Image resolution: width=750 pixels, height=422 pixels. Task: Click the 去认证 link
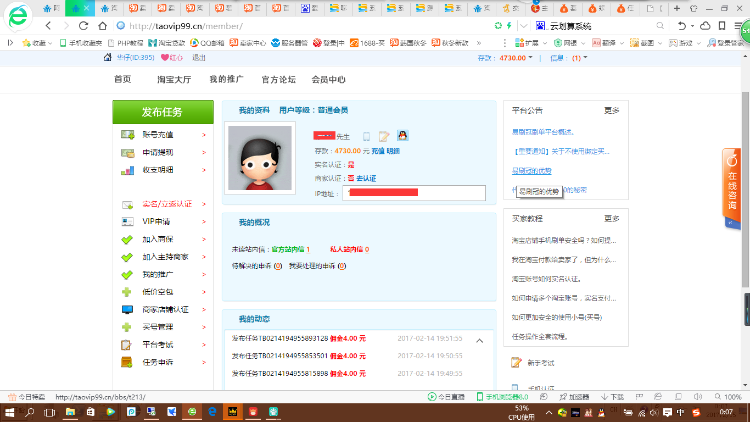pyautogui.click(x=366, y=178)
